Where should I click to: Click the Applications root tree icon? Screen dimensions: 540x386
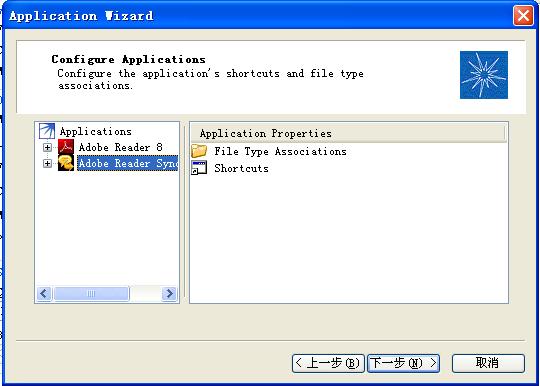(x=47, y=131)
